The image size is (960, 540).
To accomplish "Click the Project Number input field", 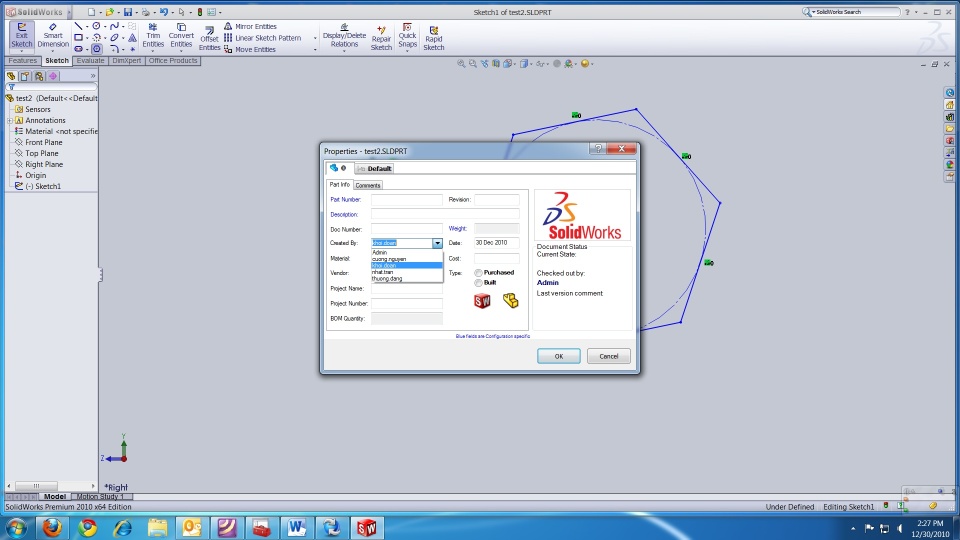I will click(407, 304).
